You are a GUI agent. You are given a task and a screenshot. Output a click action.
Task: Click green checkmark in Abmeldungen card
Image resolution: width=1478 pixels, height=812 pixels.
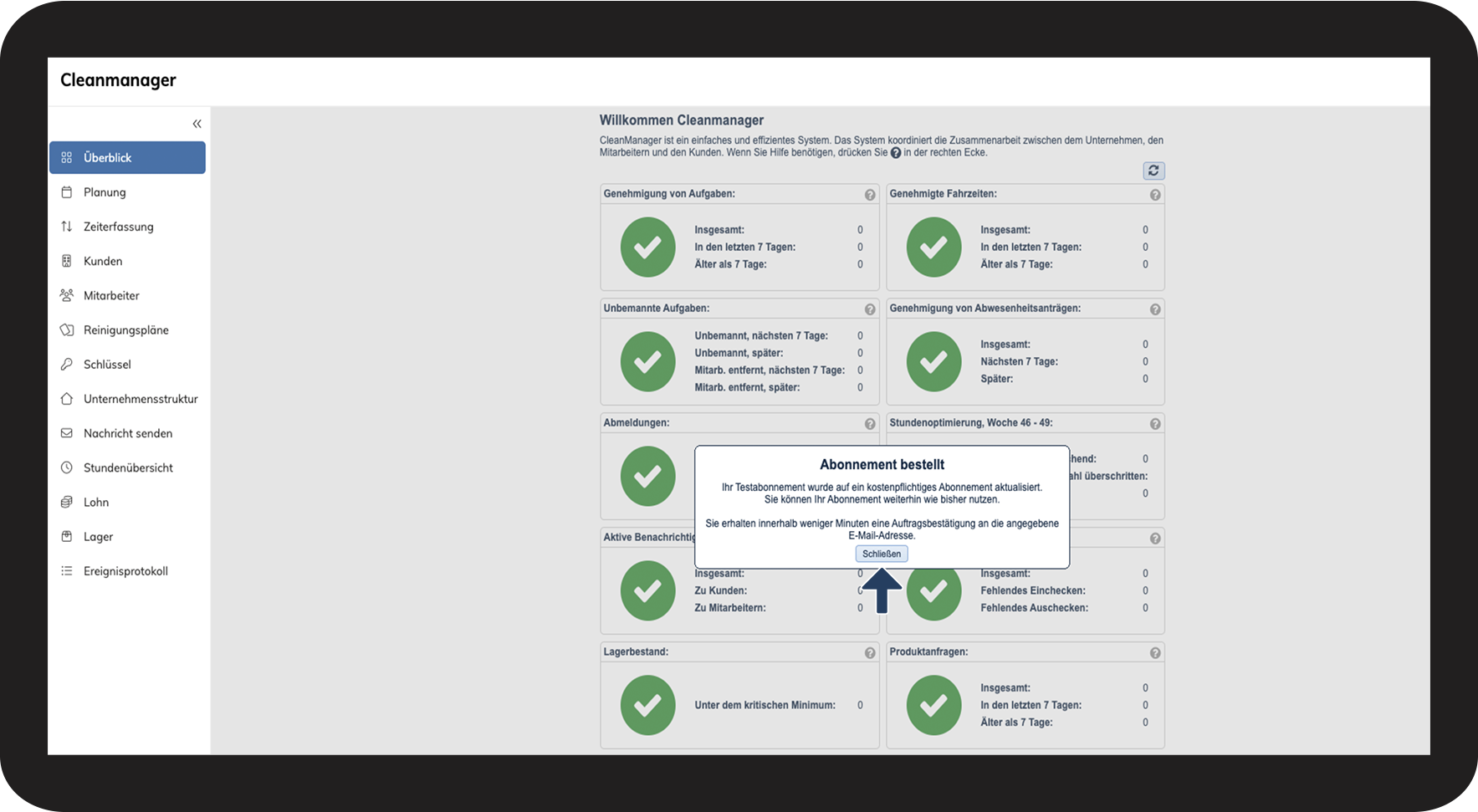tap(647, 476)
